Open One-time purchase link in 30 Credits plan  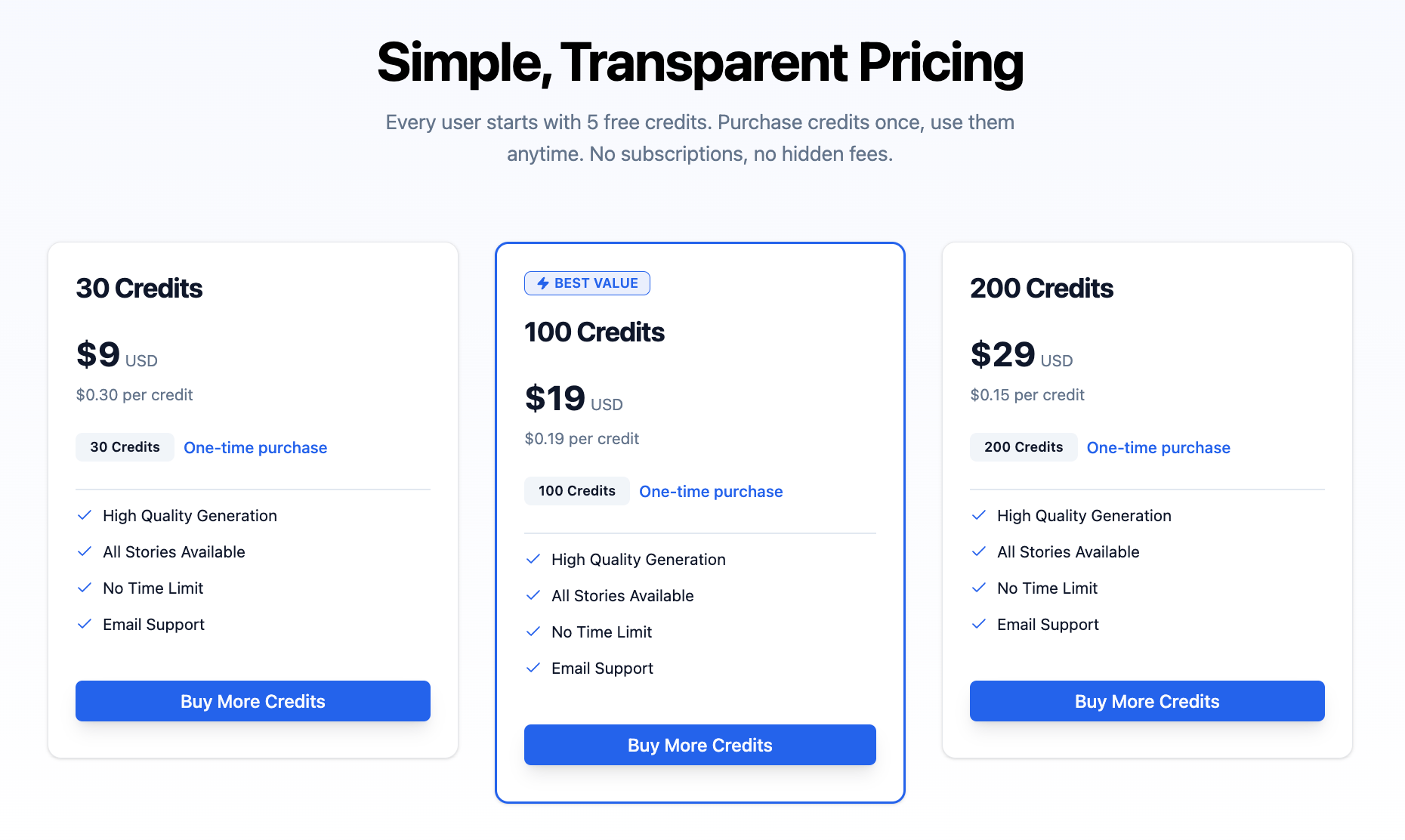pos(255,447)
